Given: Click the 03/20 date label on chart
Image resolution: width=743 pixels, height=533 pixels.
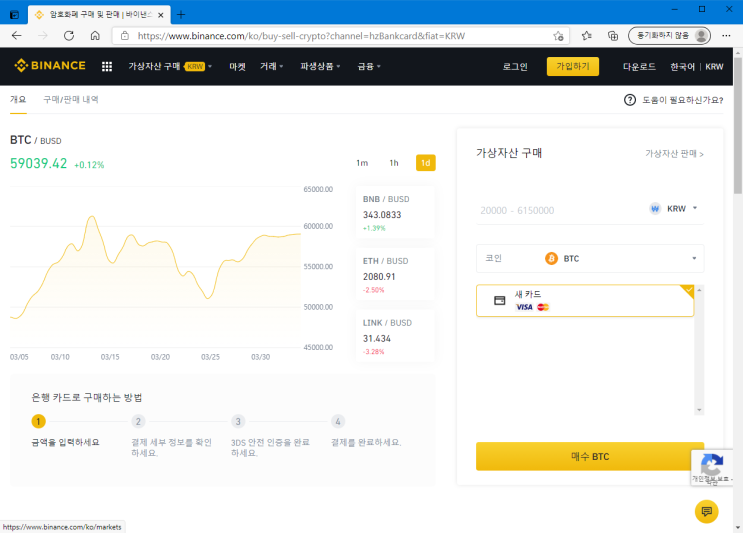Looking at the screenshot, I should [x=160, y=357].
